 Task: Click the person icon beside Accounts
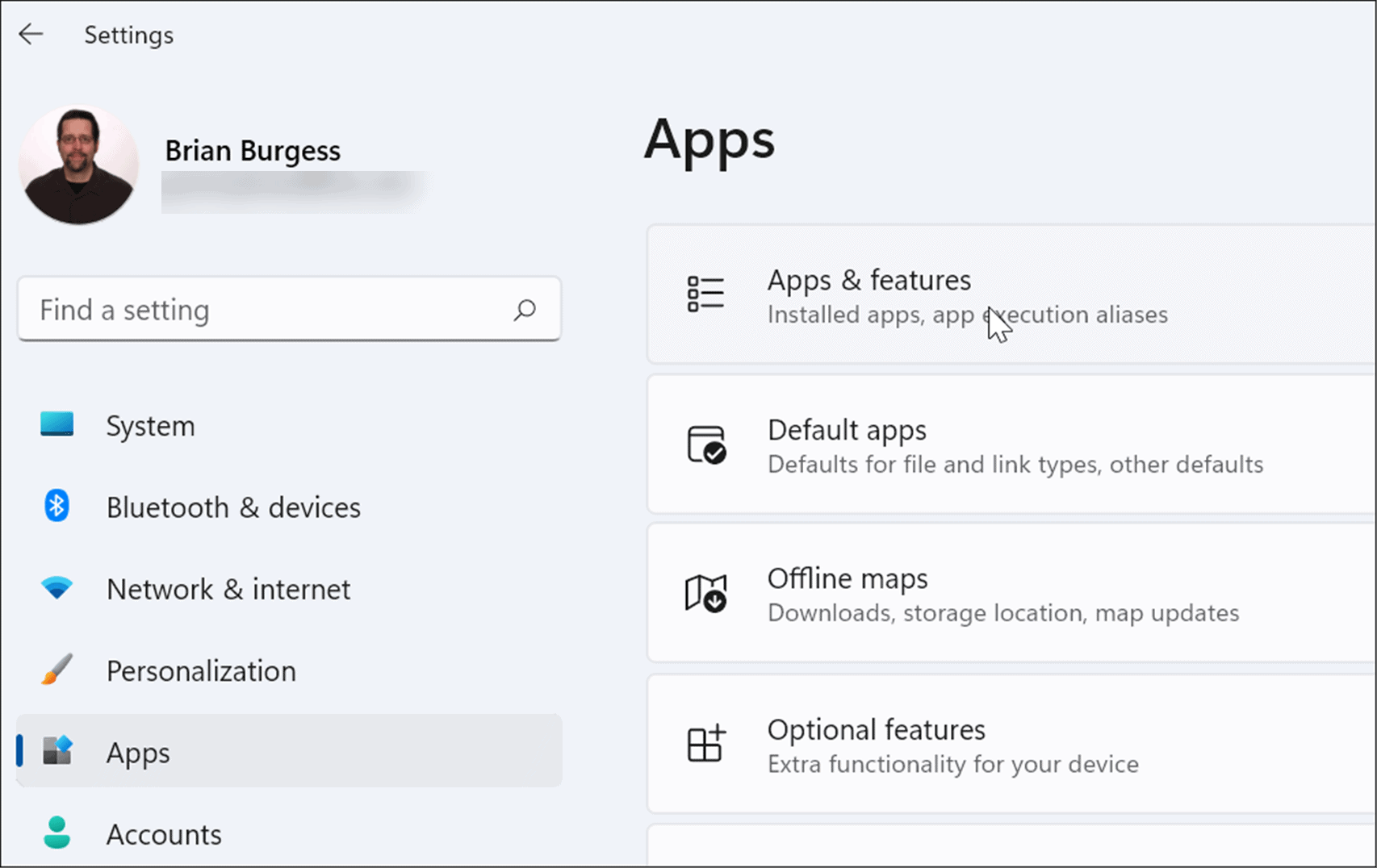[x=56, y=833]
